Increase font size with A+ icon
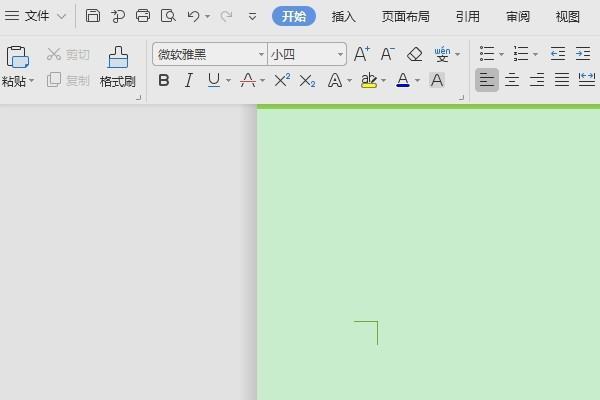The height and width of the screenshot is (400, 600). click(362, 54)
